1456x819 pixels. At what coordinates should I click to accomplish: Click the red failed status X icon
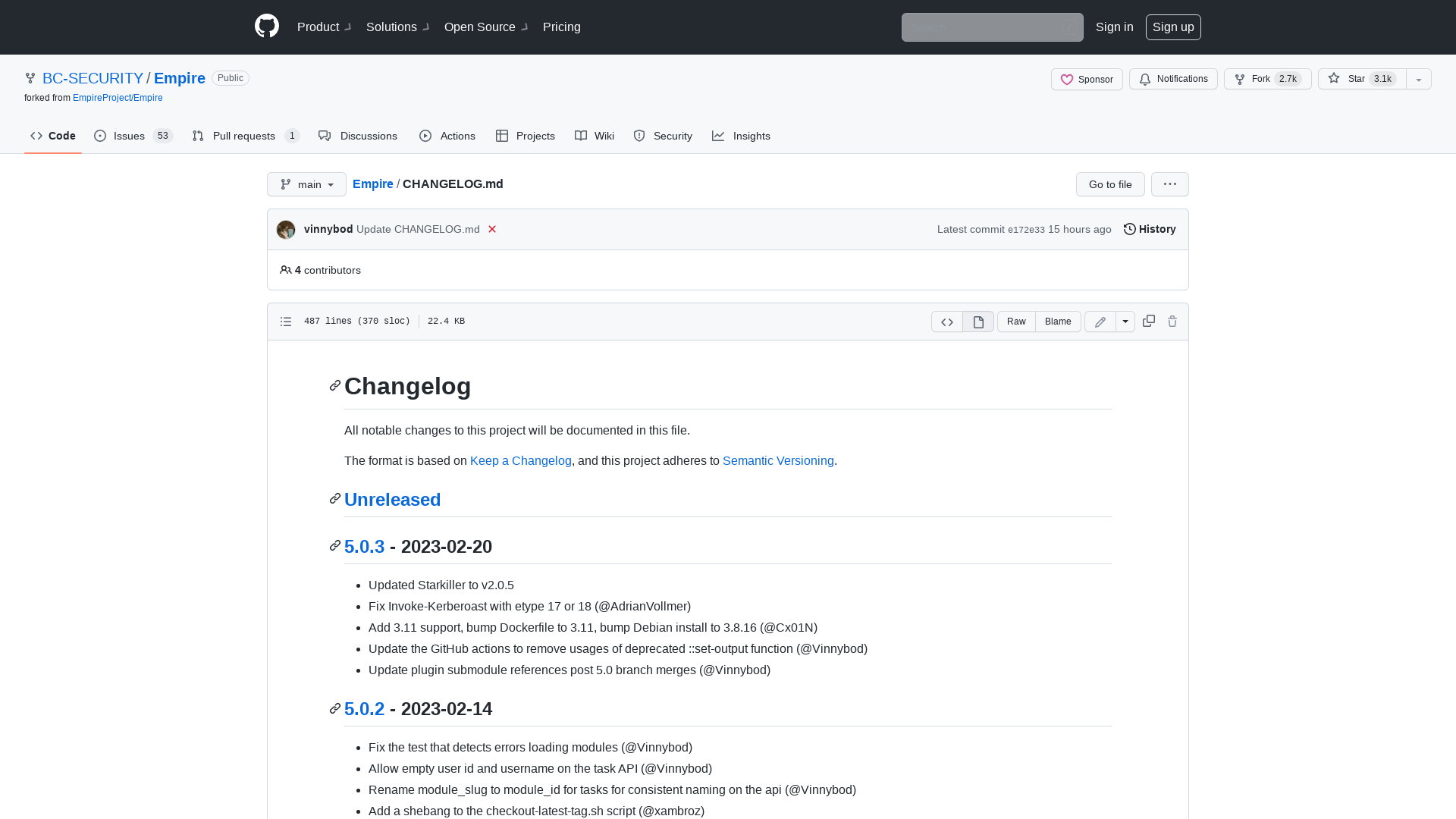click(492, 229)
